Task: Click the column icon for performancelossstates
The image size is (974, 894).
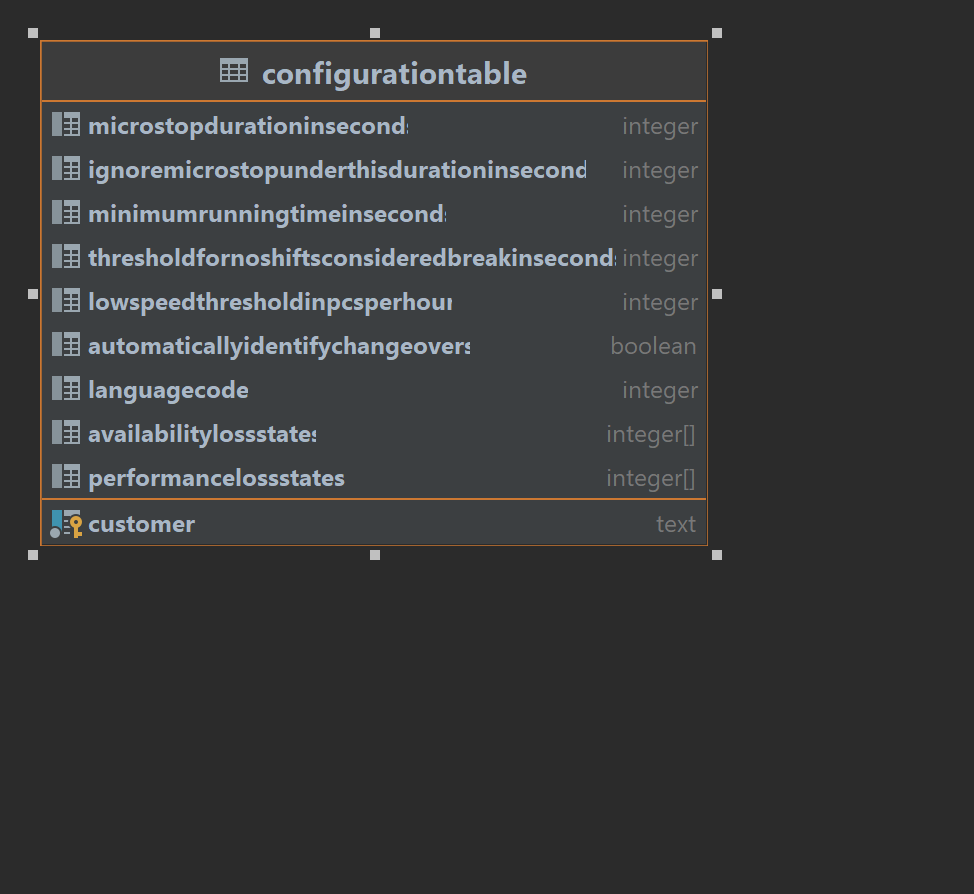Action: coord(65,477)
